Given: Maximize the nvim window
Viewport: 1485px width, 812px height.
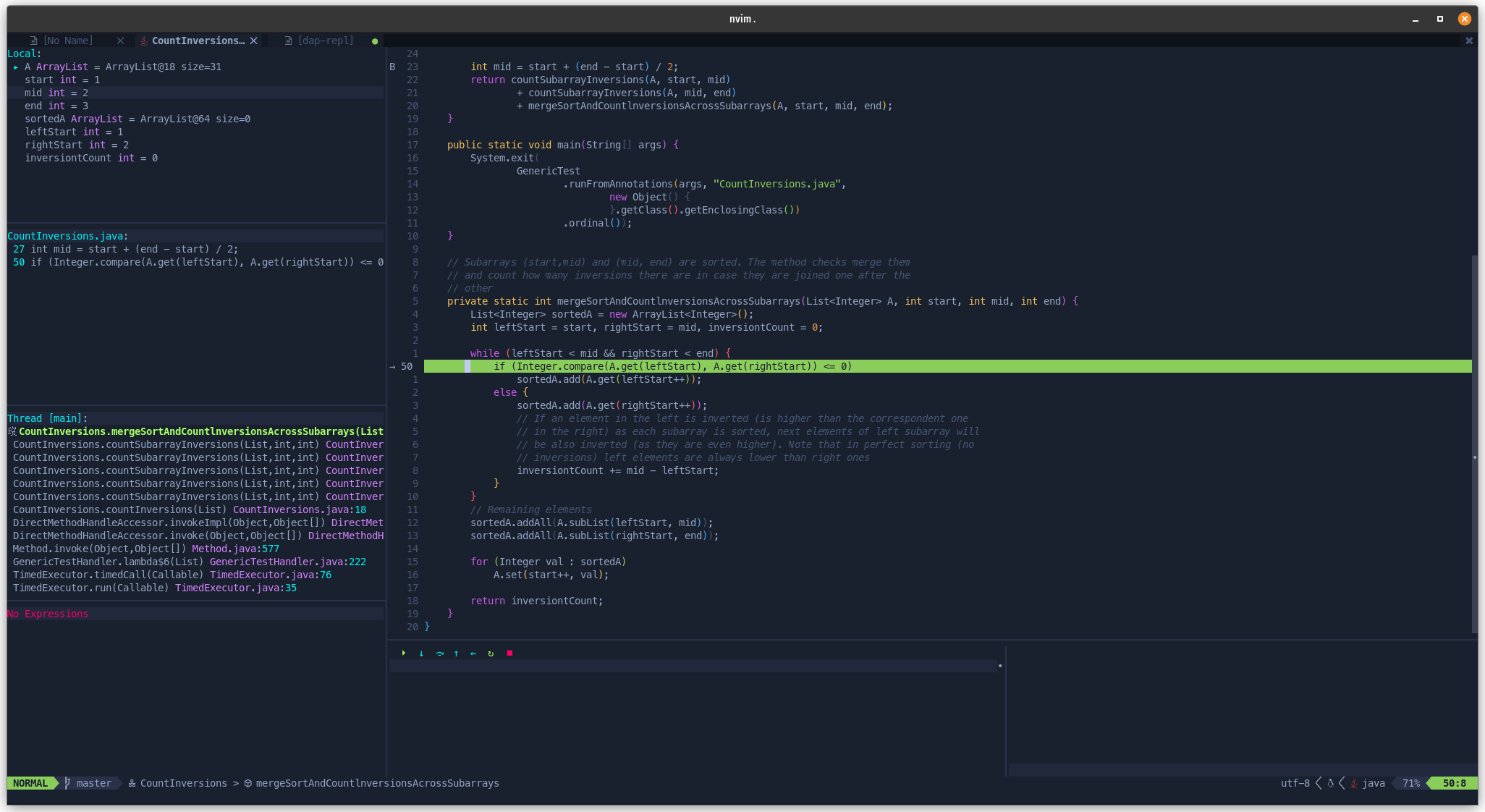Looking at the screenshot, I should tap(1440, 20).
